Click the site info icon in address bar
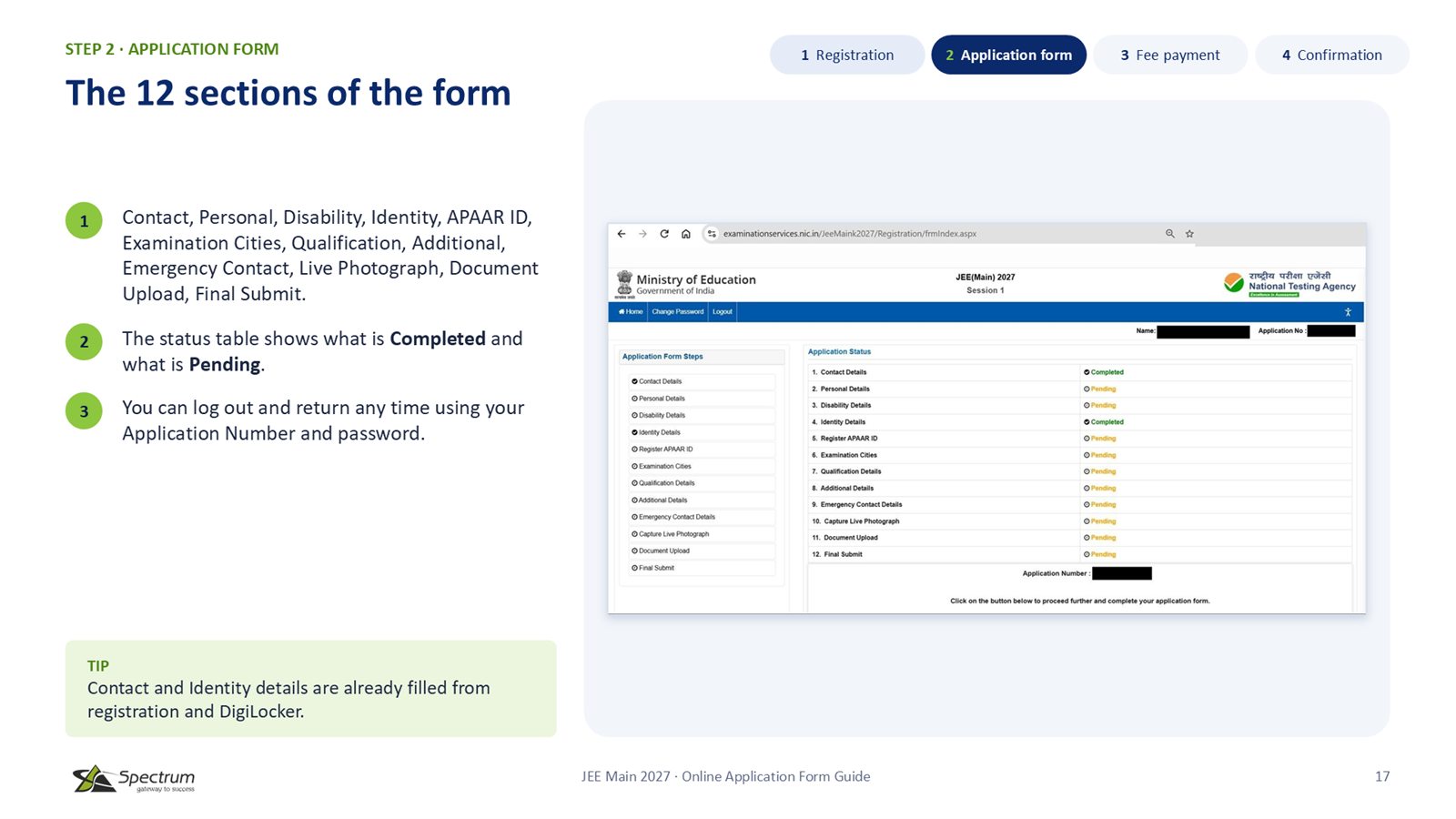The width and height of the screenshot is (1456, 819). pyautogui.click(x=712, y=234)
